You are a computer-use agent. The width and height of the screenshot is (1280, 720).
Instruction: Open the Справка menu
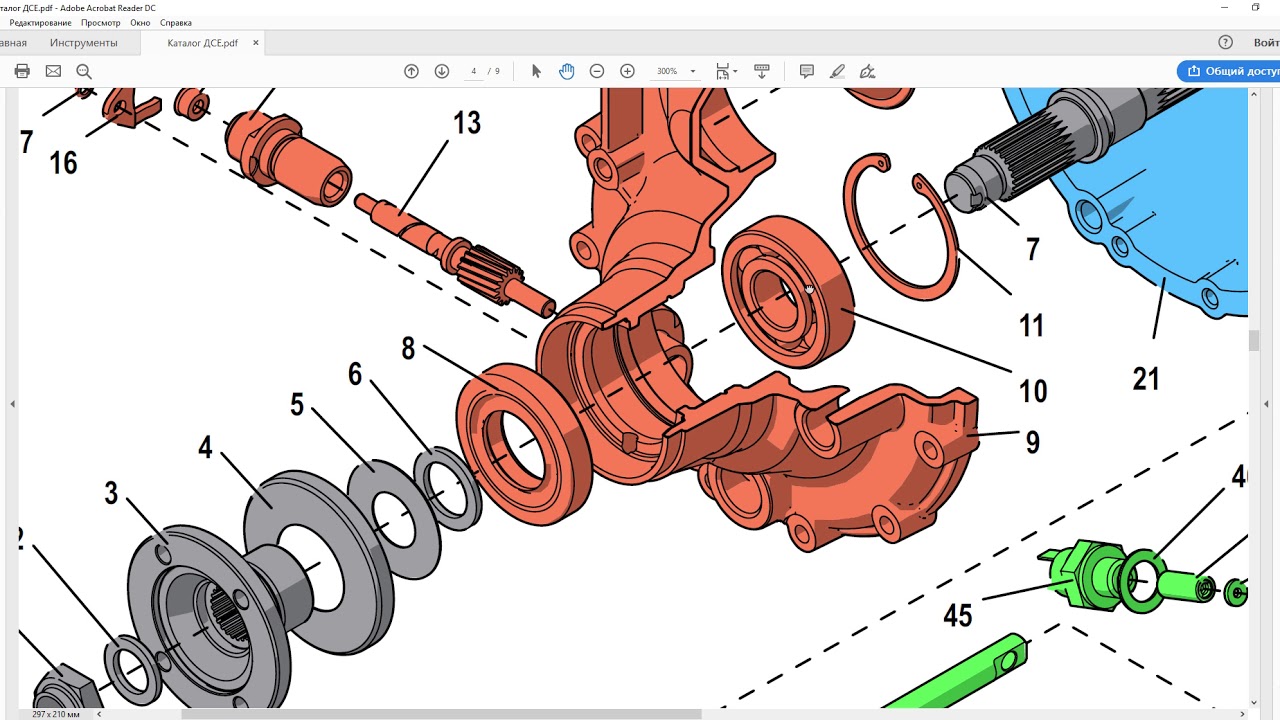[x=176, y=22]
